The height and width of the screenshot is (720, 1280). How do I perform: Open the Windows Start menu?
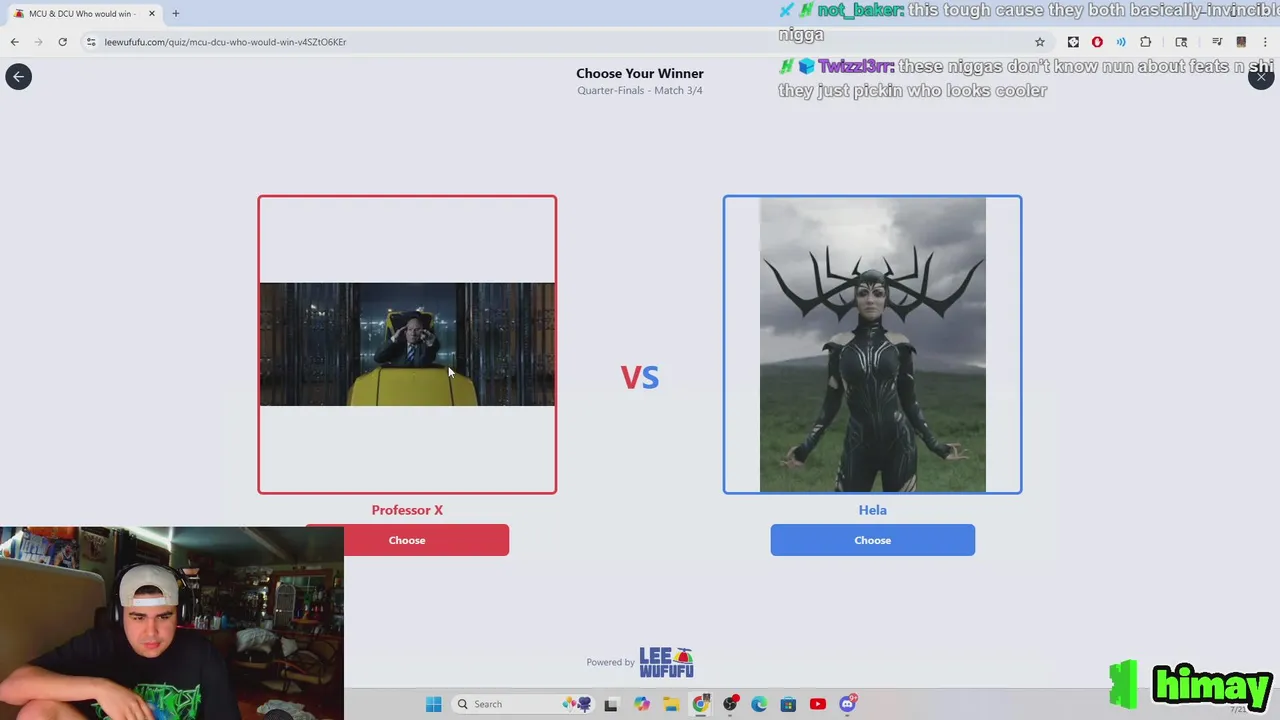(x=433, y=704)
